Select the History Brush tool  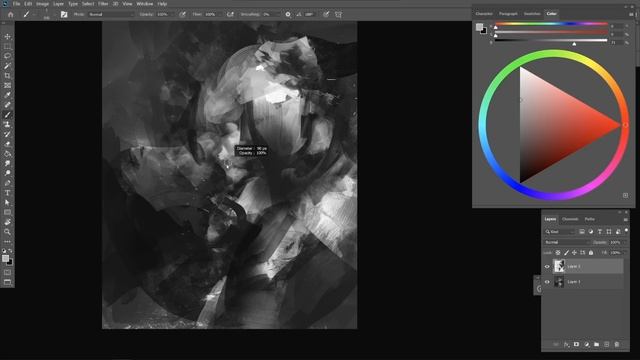click(7, 134)
